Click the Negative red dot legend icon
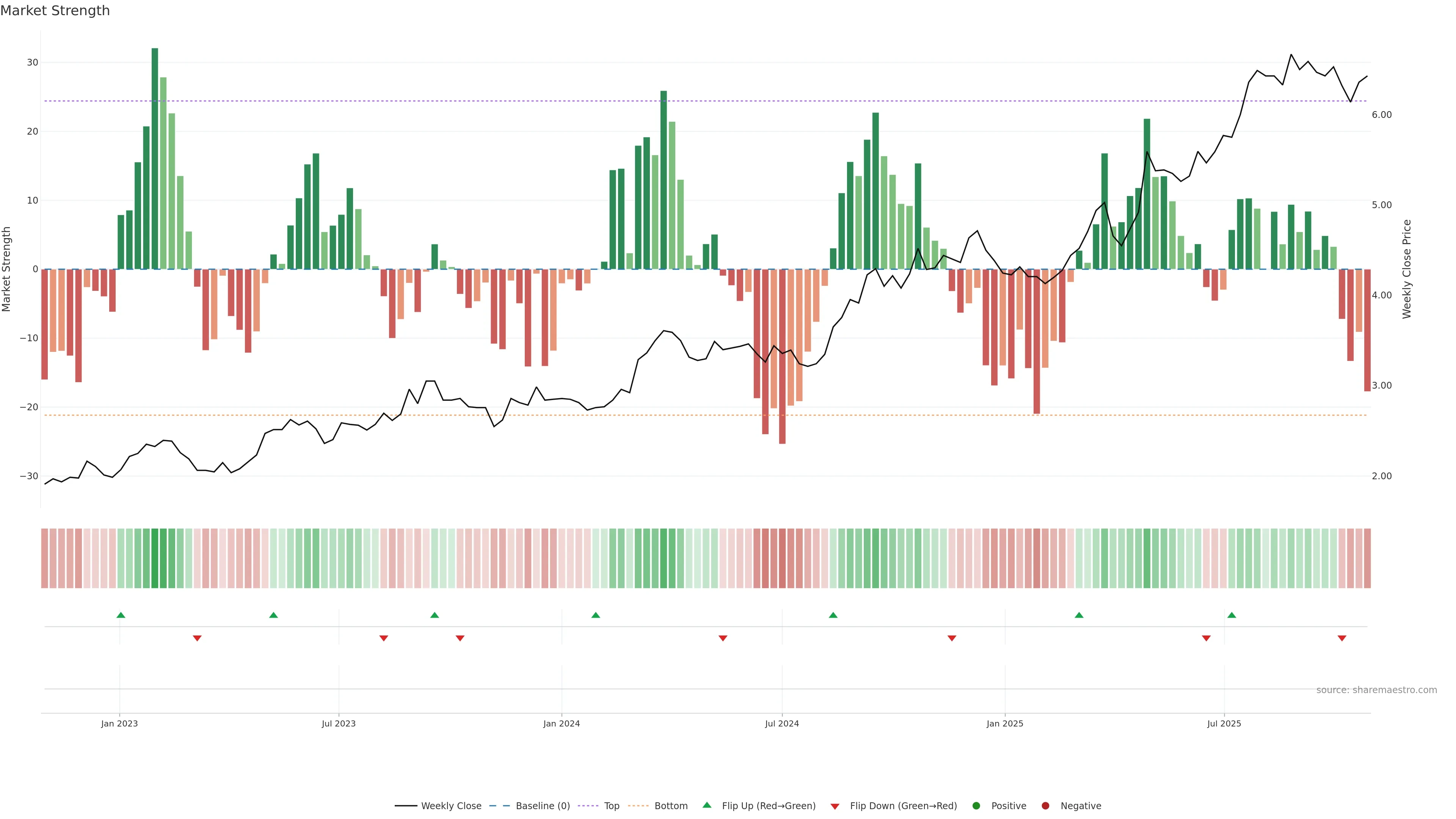This screenshot has width=1456, height=819. click(x=1045, y=806)
